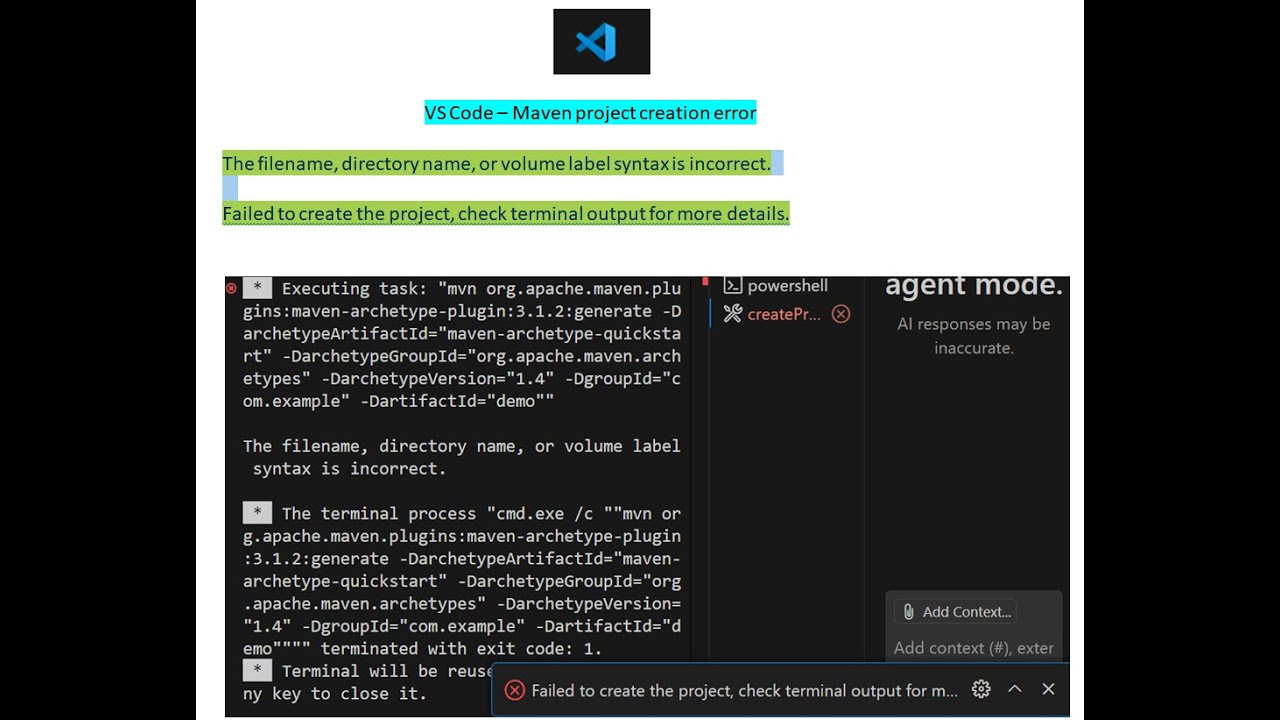Click the red error marker beside Executing task
The image size is (1280, 720).
pos(231,288)
